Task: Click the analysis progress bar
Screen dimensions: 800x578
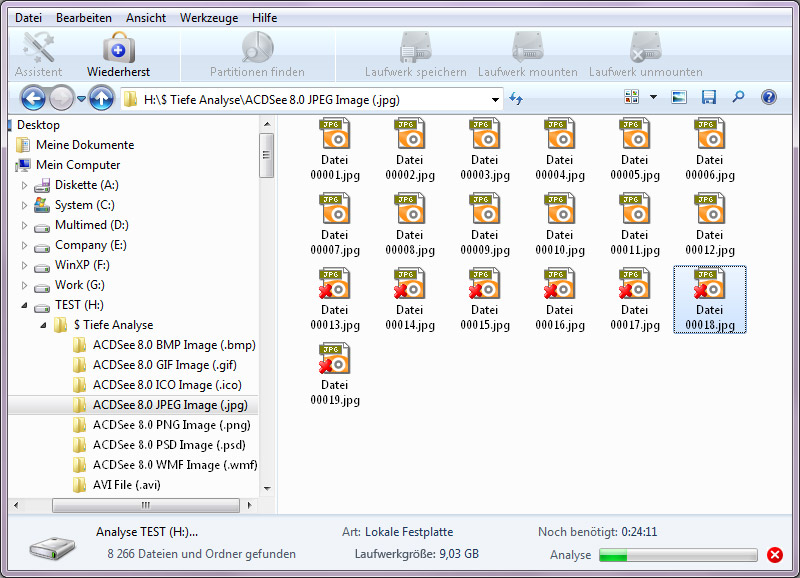Action: (678, 555)
